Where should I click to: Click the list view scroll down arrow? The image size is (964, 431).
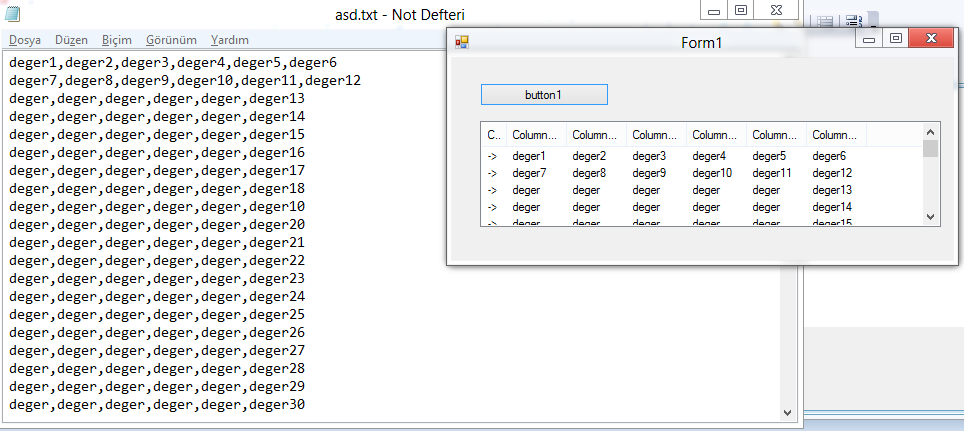[930, 217]
